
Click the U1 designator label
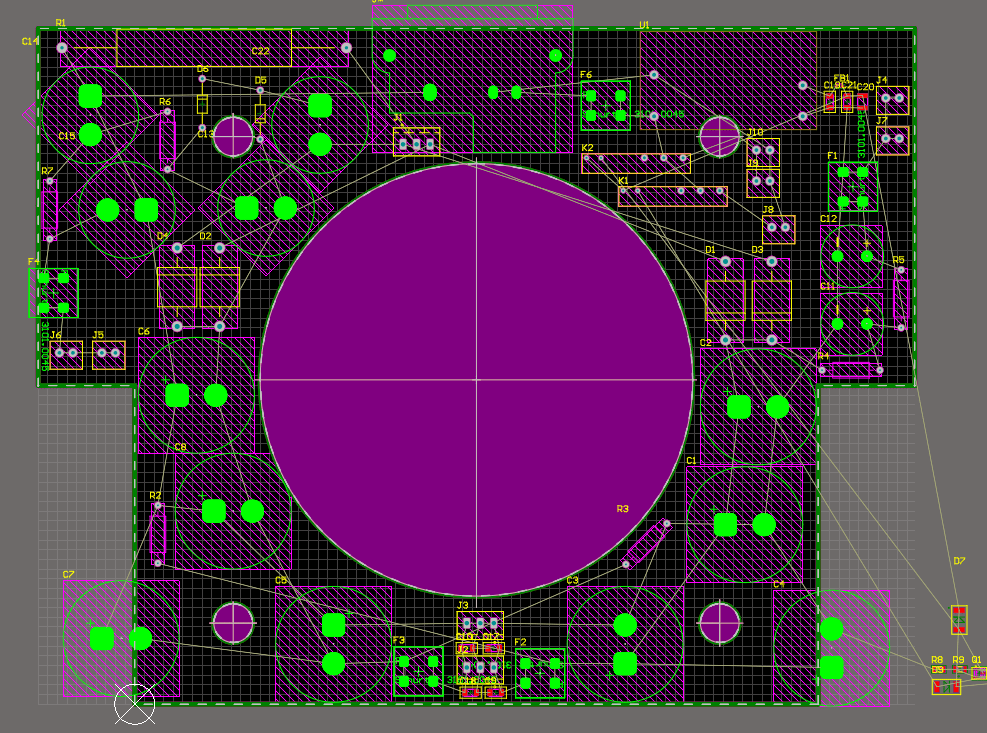click(x=644, y=25)
